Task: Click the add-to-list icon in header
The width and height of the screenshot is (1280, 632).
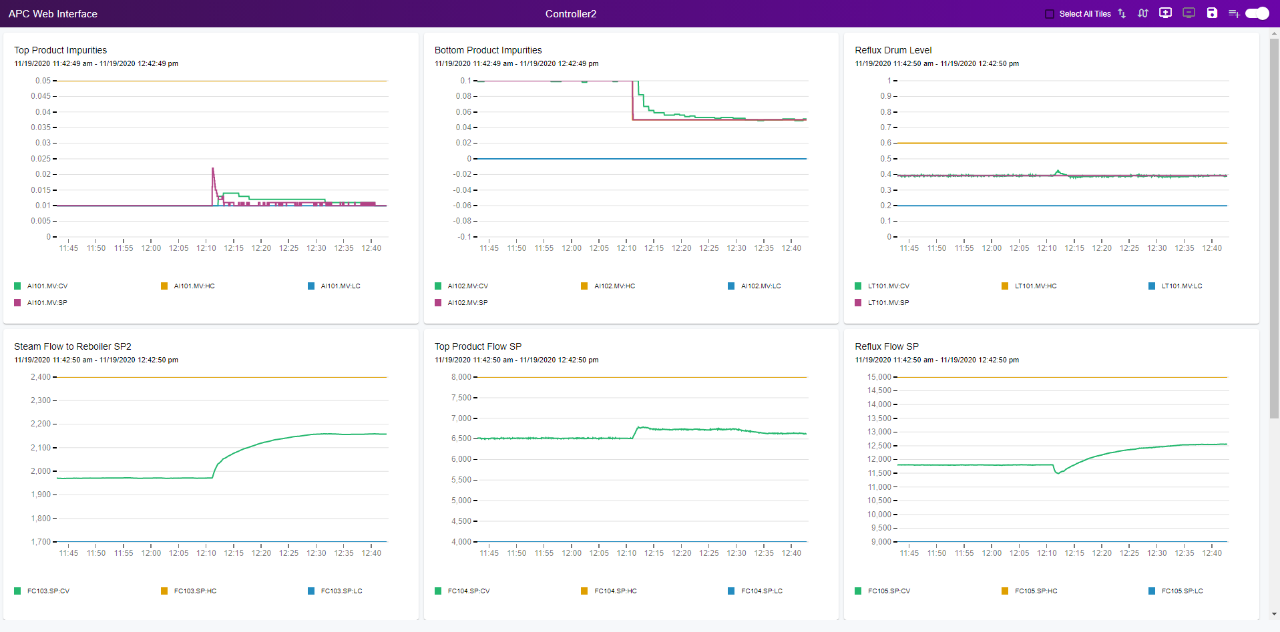Action: [1234, 14]
